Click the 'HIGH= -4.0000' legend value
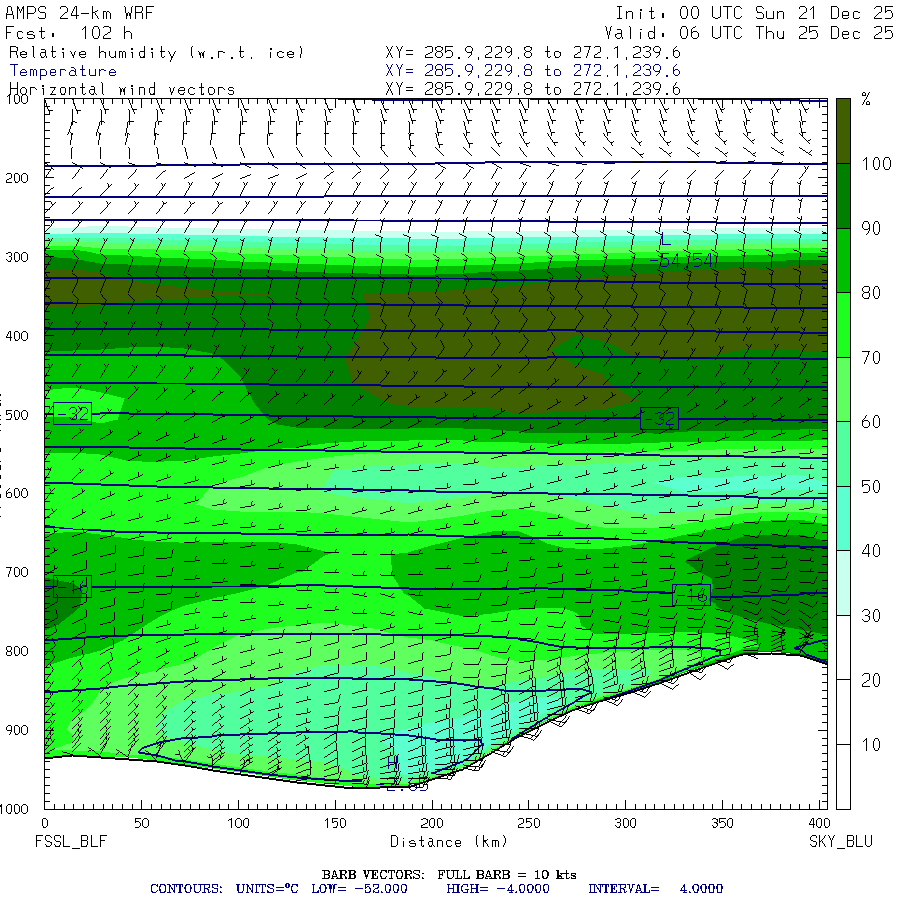 click(x=498, y=889)
